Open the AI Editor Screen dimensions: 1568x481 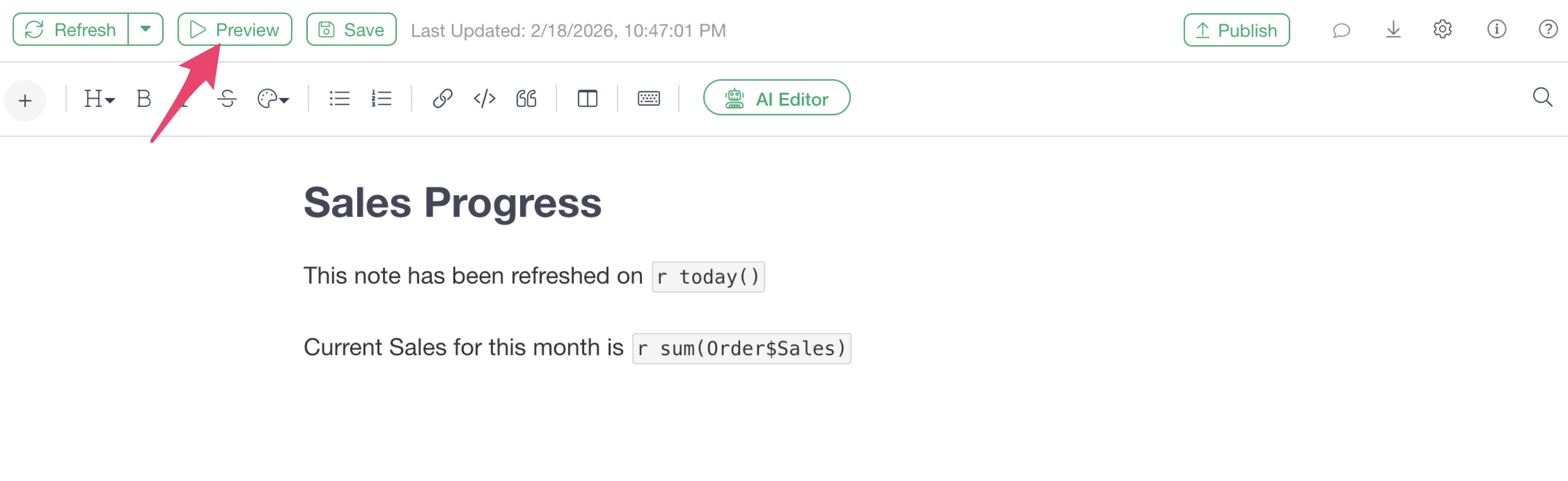tap(776, 98)
